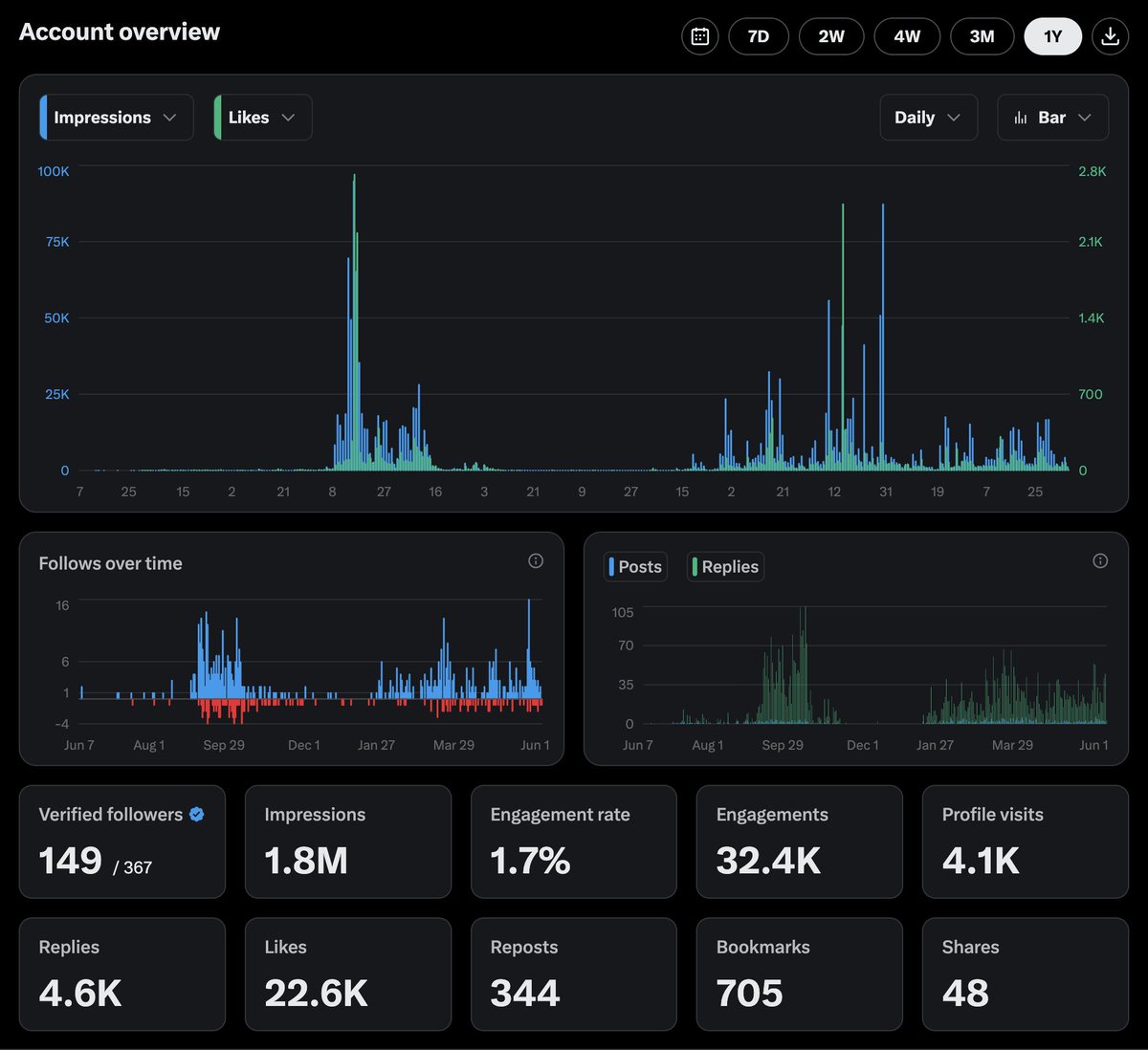Viewport: 1148px width, 1050px height.
Task: Click the 2.8K likes axis label
Action: pyautogui.click(x=1093, y=171)
